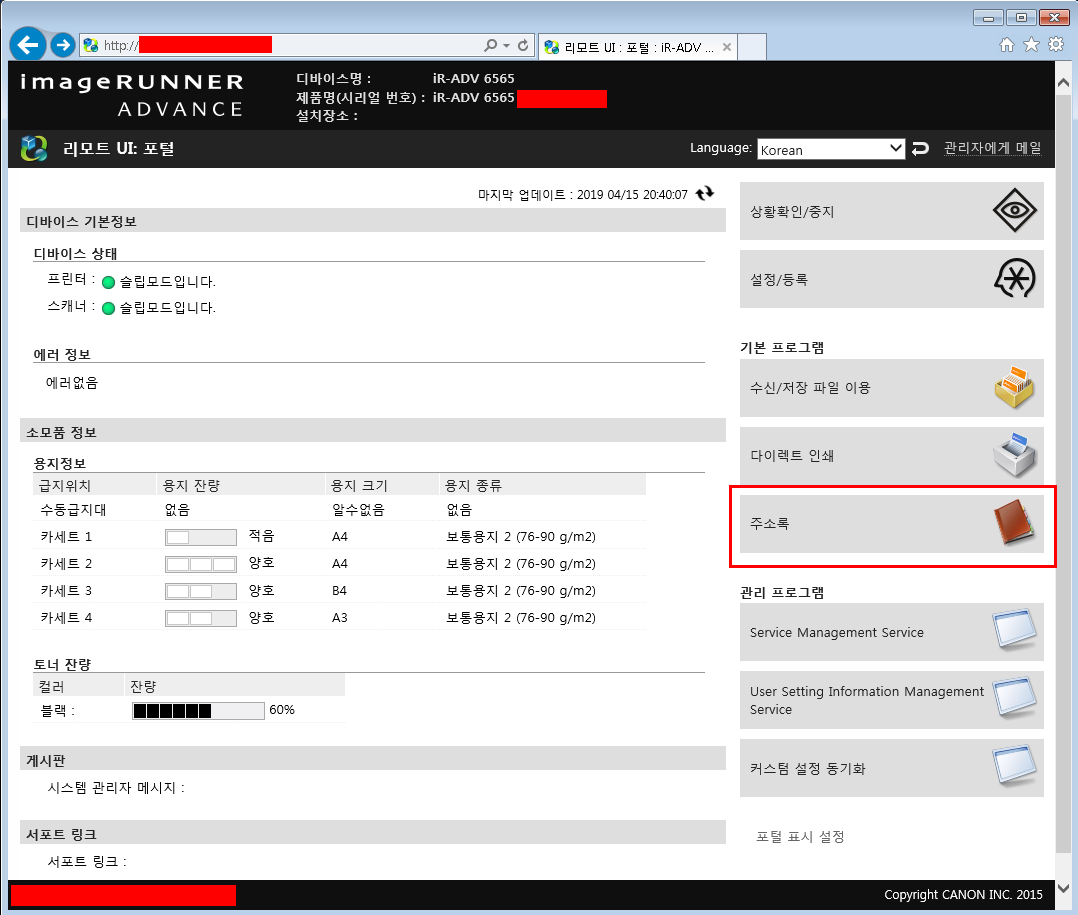Minimize the browser window
1078x915 pixels.
988,17
